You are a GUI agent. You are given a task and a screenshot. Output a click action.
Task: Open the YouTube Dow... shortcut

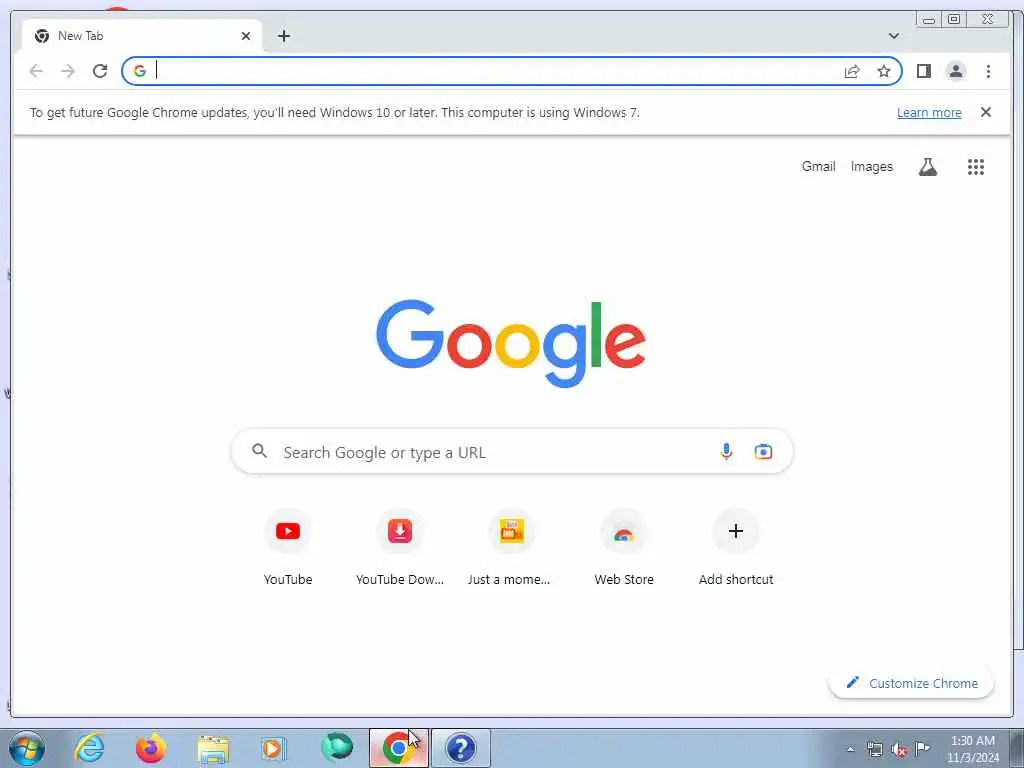(x=400, y=548)
